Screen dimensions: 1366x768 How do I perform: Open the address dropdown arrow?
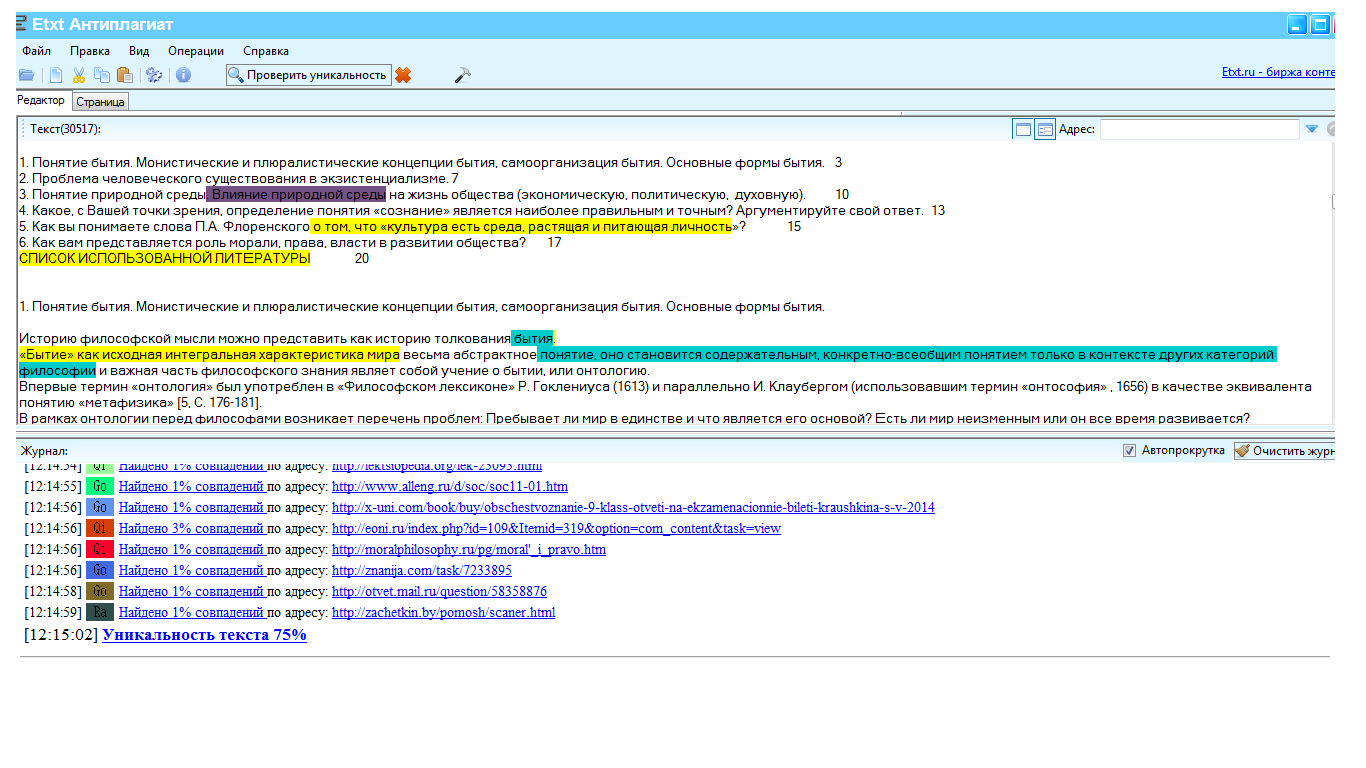pyautogui.click(x=1312, y=129)
